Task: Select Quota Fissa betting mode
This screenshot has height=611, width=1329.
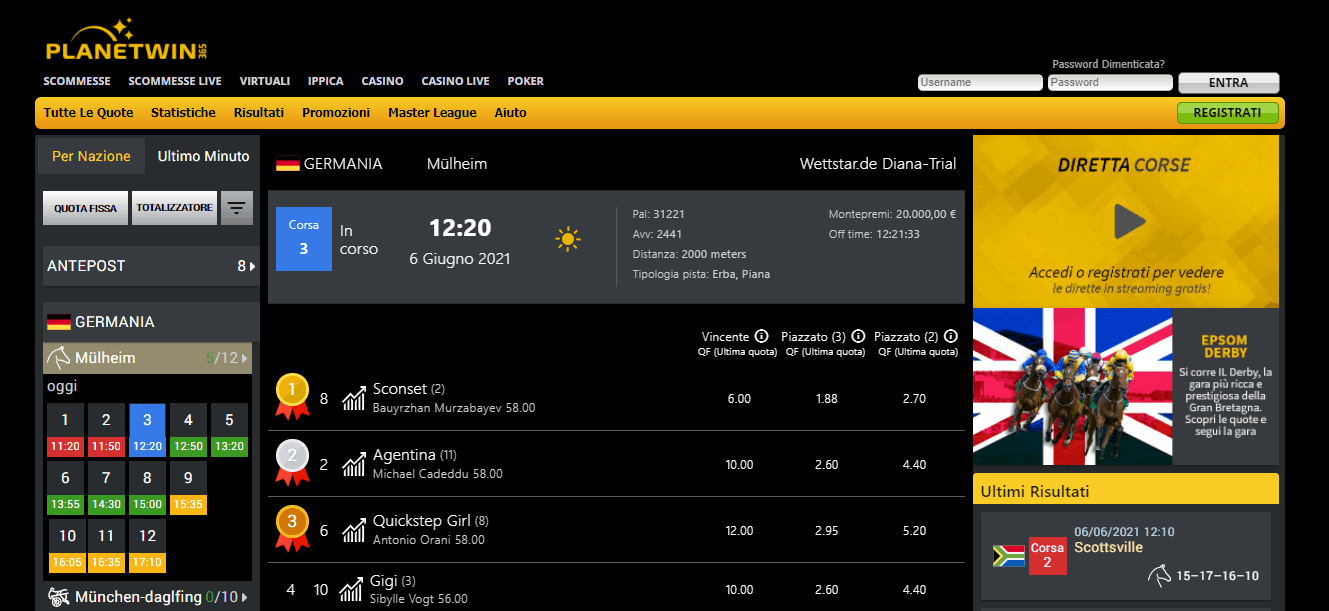Action: pyautogui.click(x=85, y=208)
